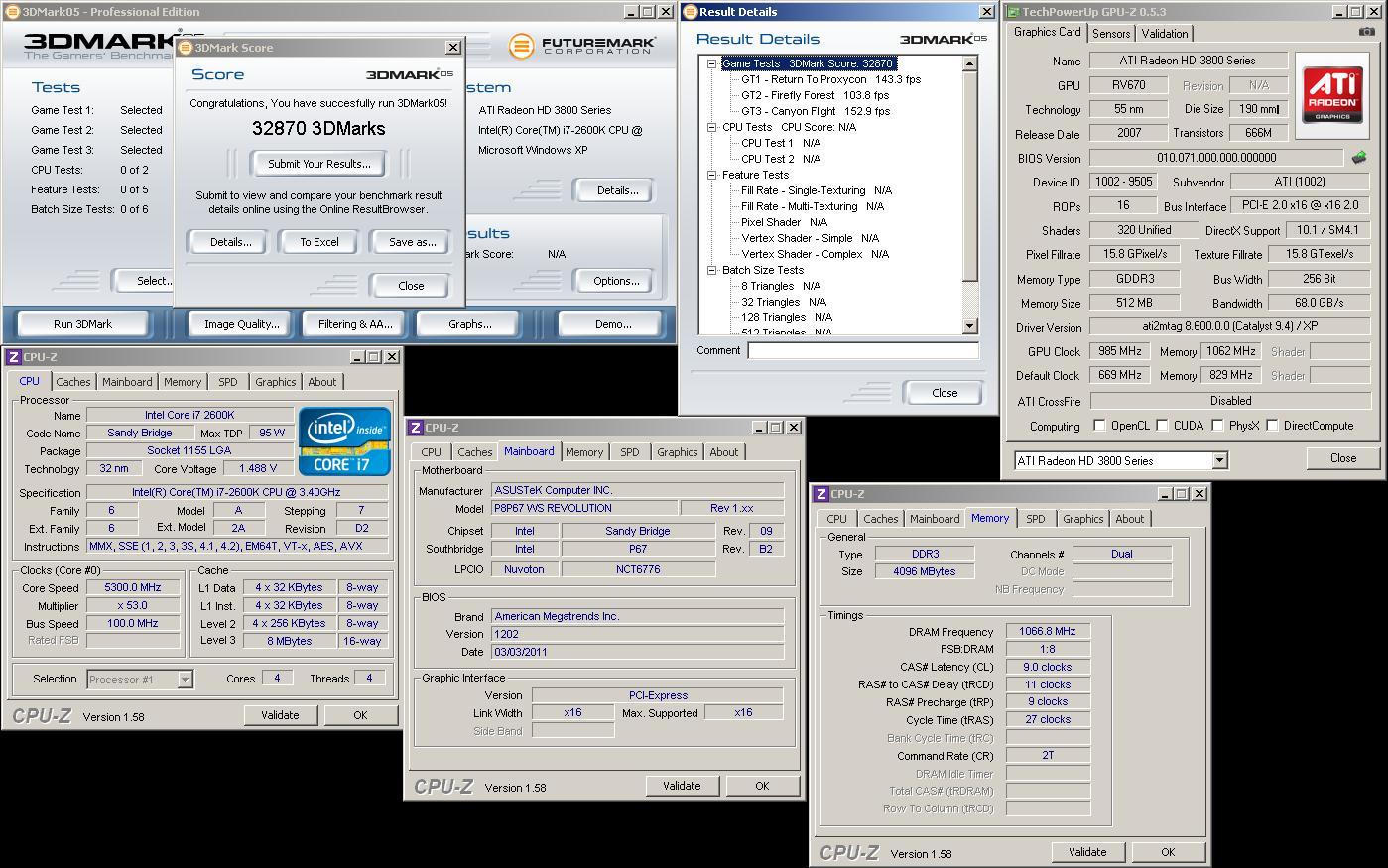Open the Caches tab in the CPU-Z CPU window
The height and width of the screenshot is (868, 1388).
tap(72, 382)
